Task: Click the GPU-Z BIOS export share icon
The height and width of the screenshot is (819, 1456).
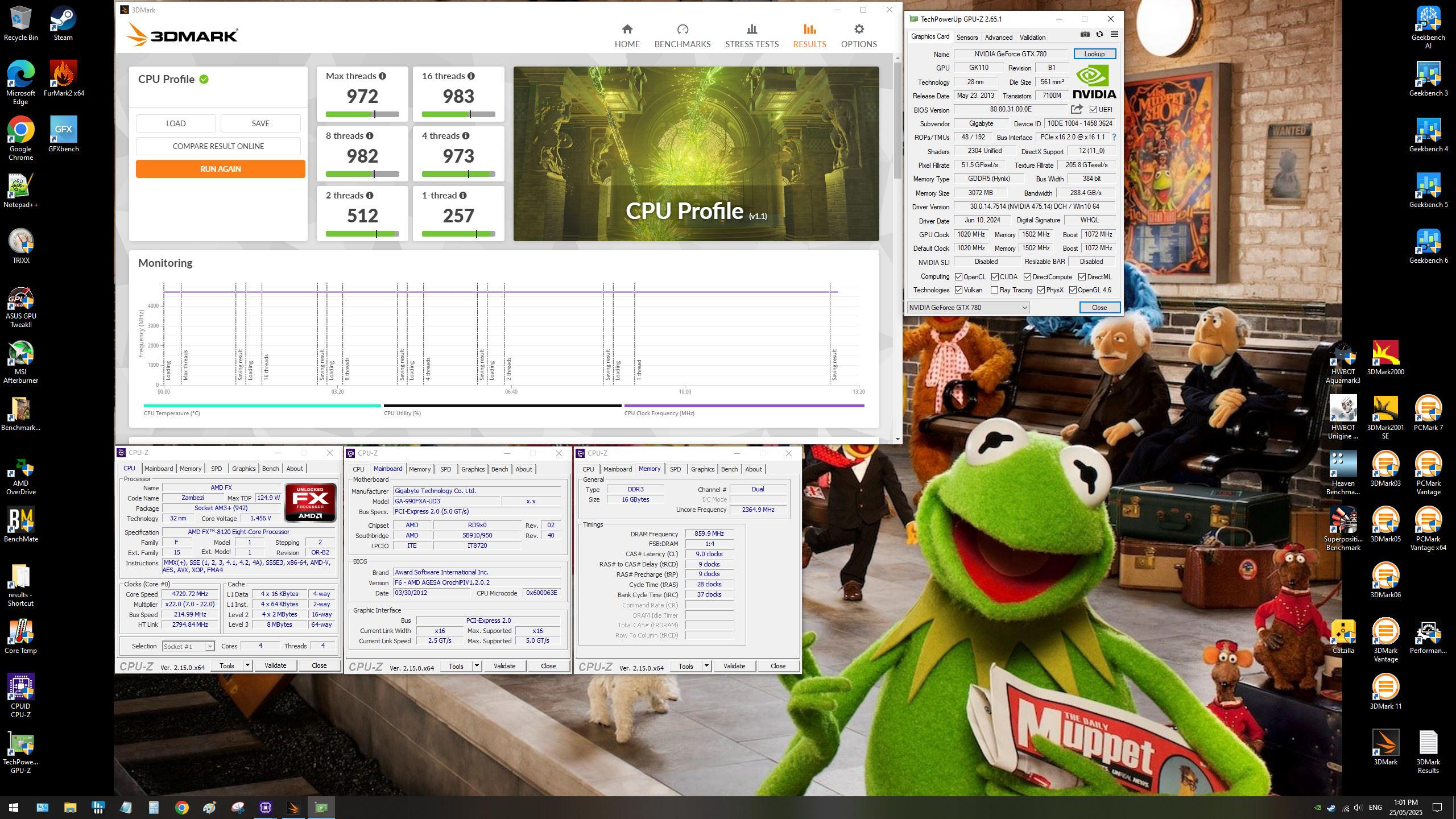Action: click(1077, 109)
